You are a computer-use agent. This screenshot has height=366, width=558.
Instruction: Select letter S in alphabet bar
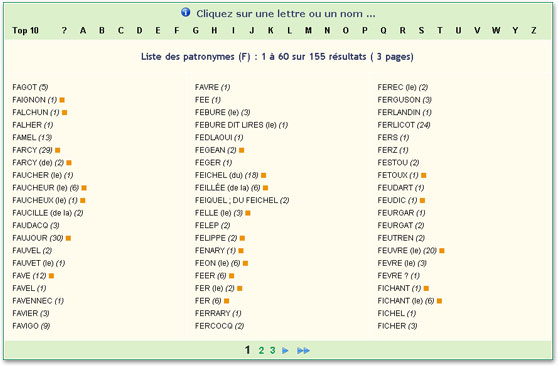click(x=421, y=31)
